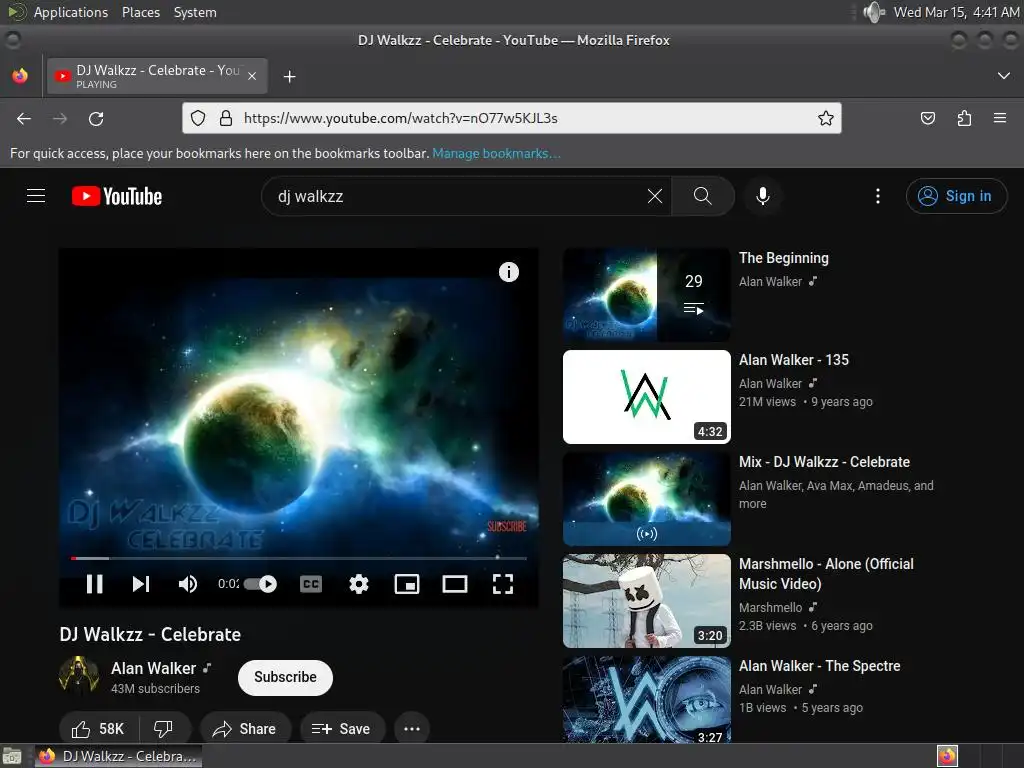Close the DJ Walkzz tab
The image size is (1024, 768).
[x=252, y=76]
